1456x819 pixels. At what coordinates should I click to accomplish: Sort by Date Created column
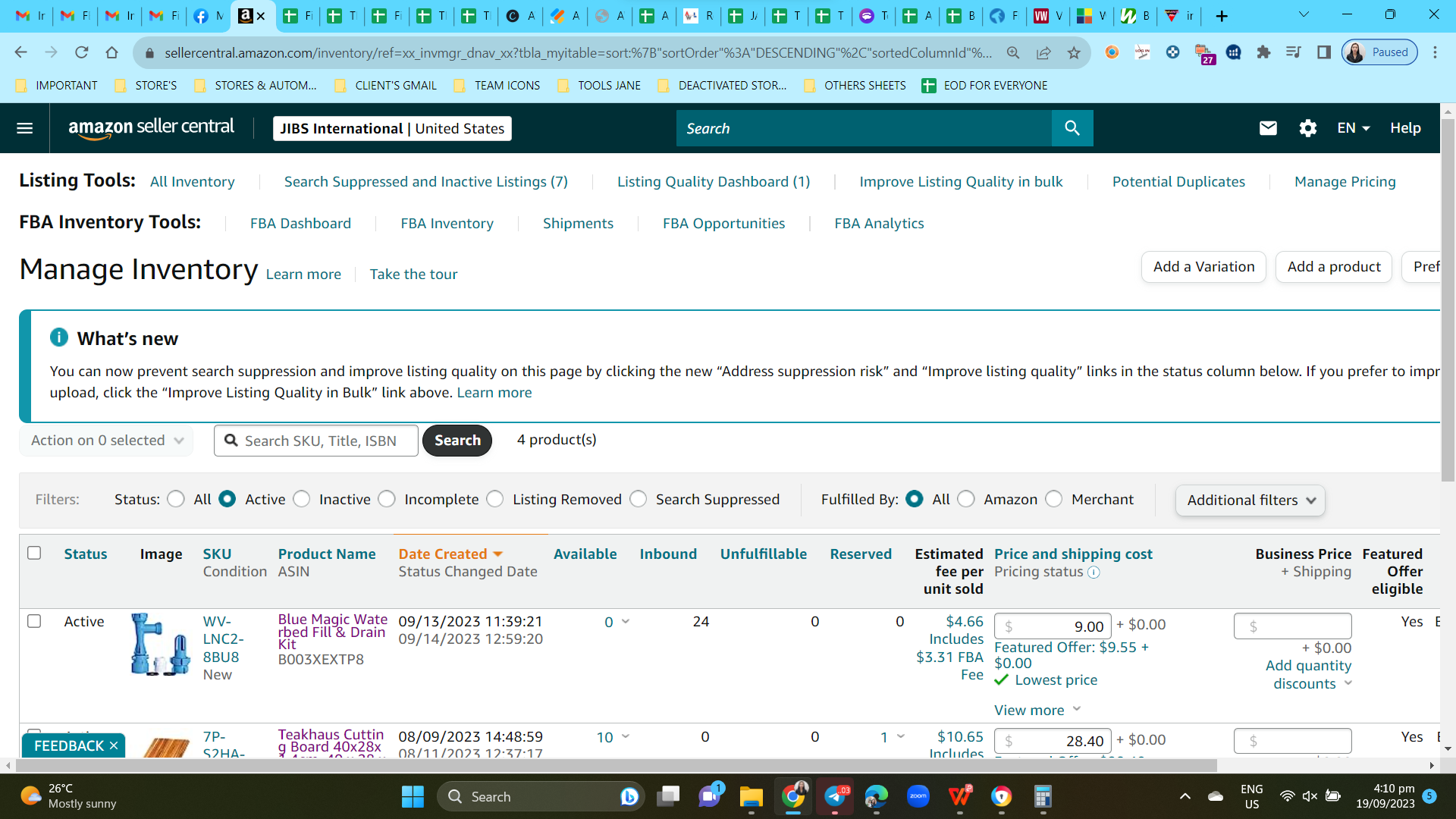coord(450,554)
